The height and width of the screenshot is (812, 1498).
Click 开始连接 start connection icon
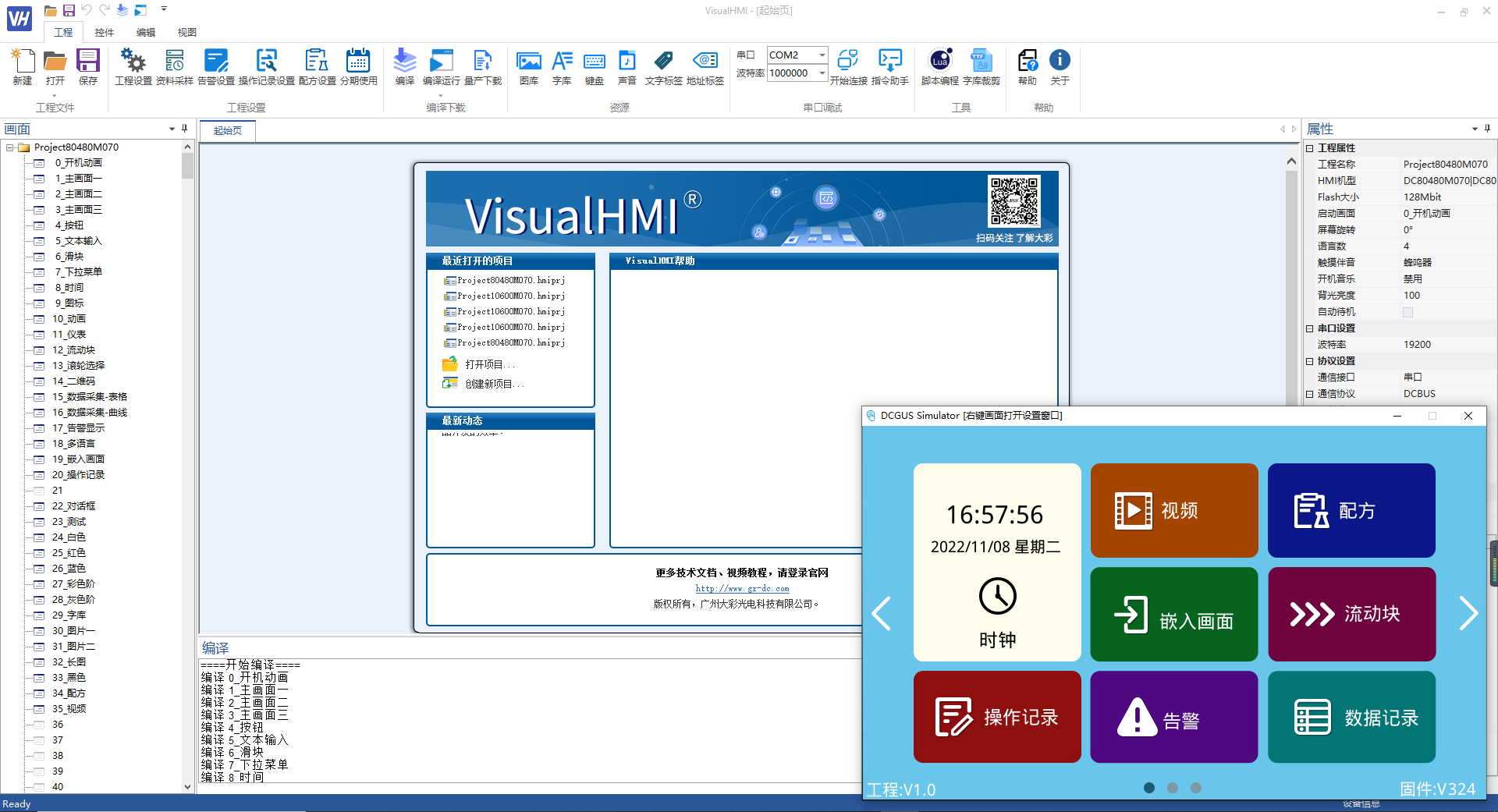tap(848, 66)
